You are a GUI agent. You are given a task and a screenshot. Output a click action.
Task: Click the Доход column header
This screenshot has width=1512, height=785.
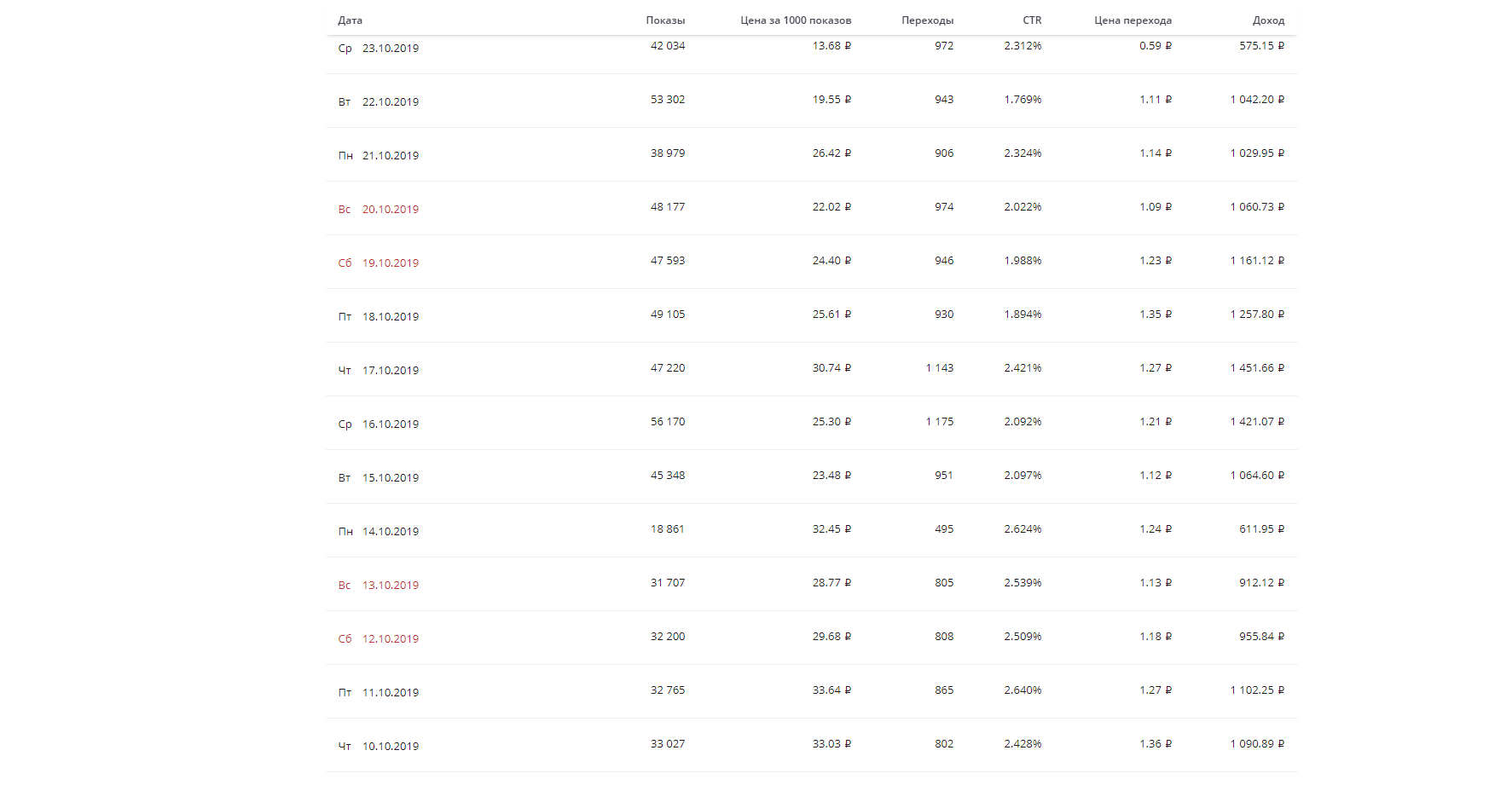(1268, 20)
